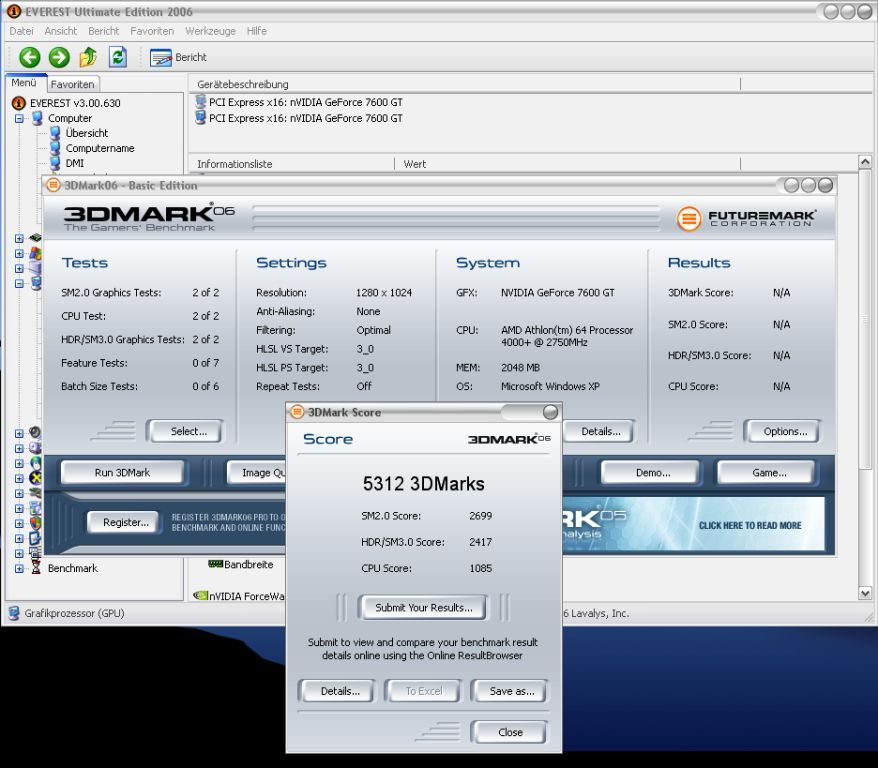
Task: Click the Options... button under Results
Action: click(782, 432)
